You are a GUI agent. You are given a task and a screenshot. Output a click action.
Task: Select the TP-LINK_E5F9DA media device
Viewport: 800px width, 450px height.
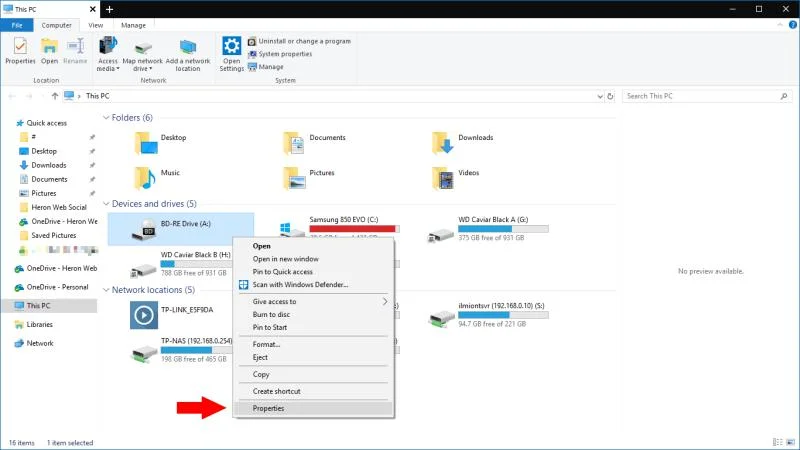(x=172, y=315)
